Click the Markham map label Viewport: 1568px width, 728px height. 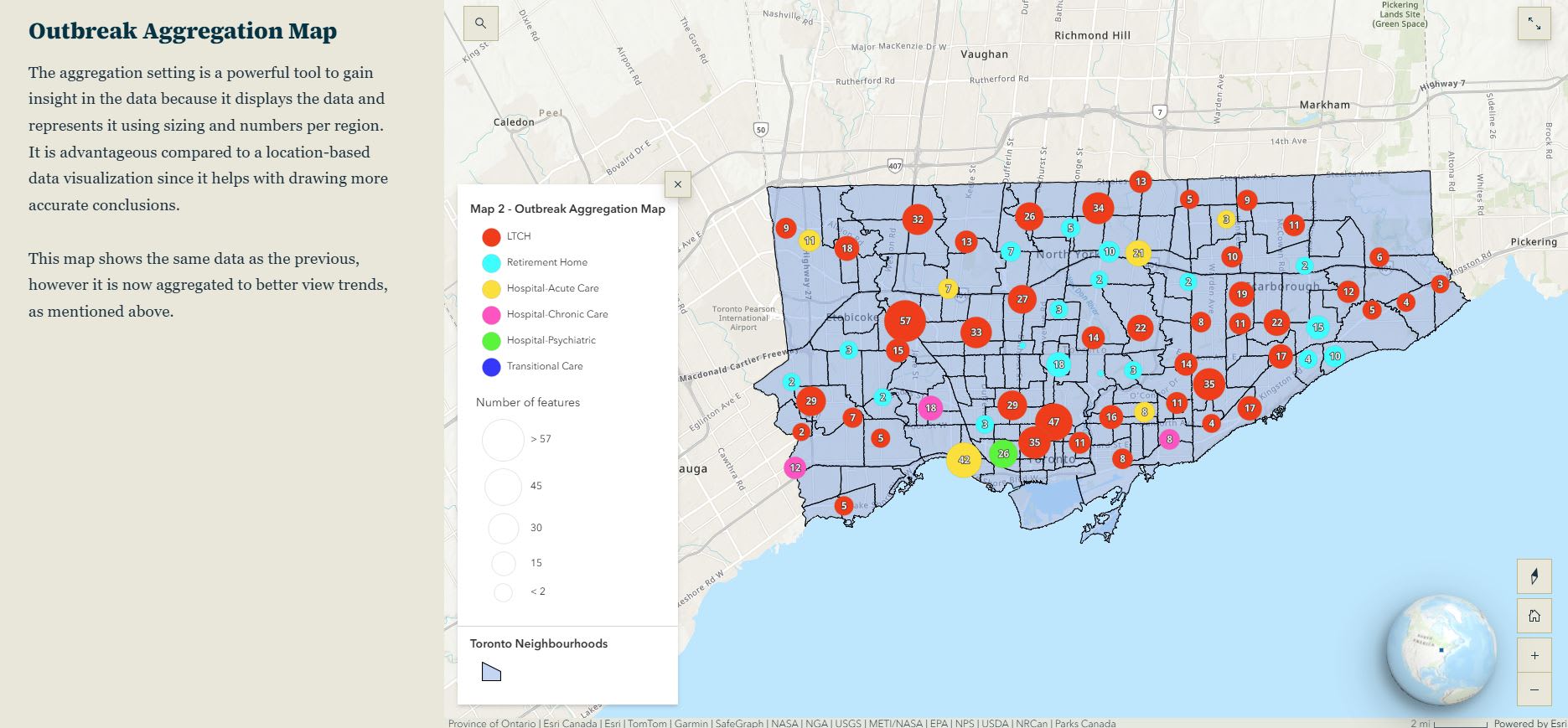(x=1325, y=105)
